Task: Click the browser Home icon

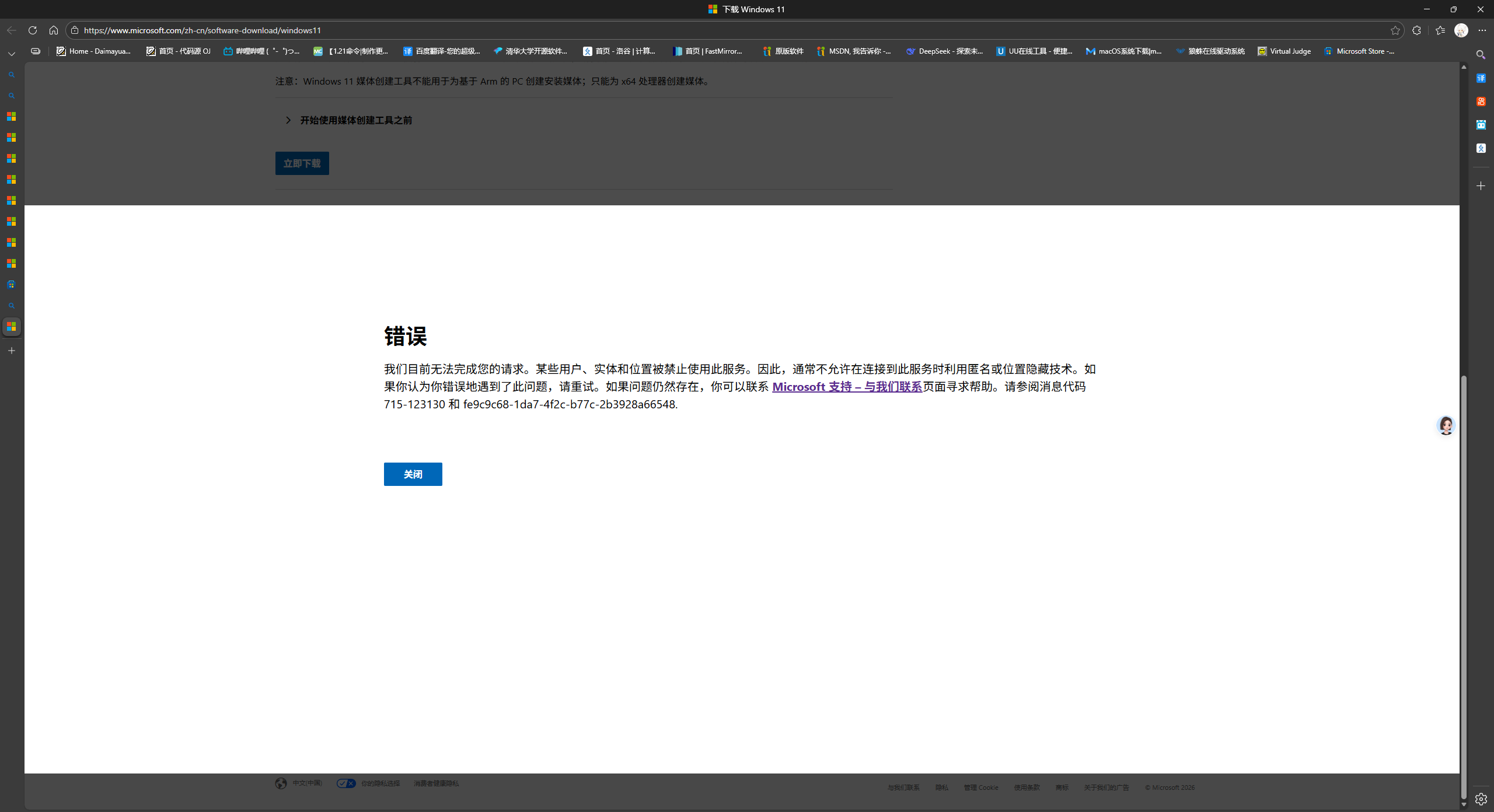Action: (x=54, y=30)
